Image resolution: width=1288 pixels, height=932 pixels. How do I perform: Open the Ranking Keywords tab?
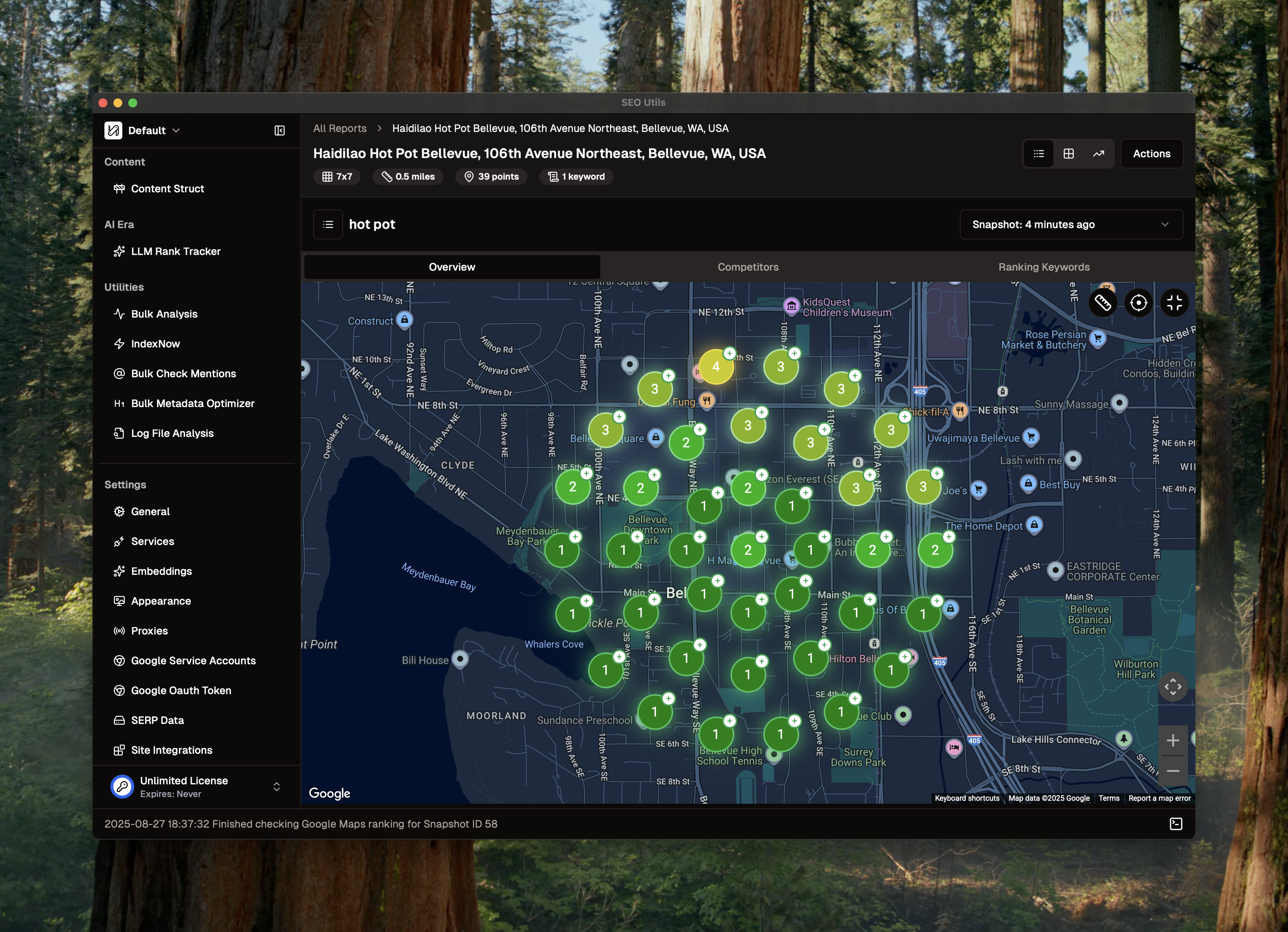click(x=1043, y=267)
